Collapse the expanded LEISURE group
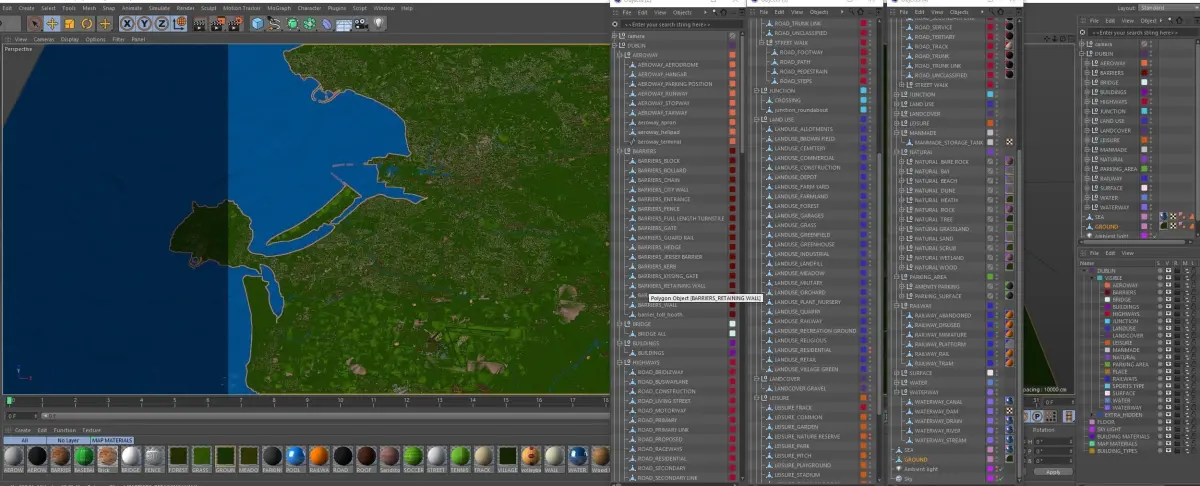Image resolution: width=1200 pixels, height=486 pixels. [756, 398]
